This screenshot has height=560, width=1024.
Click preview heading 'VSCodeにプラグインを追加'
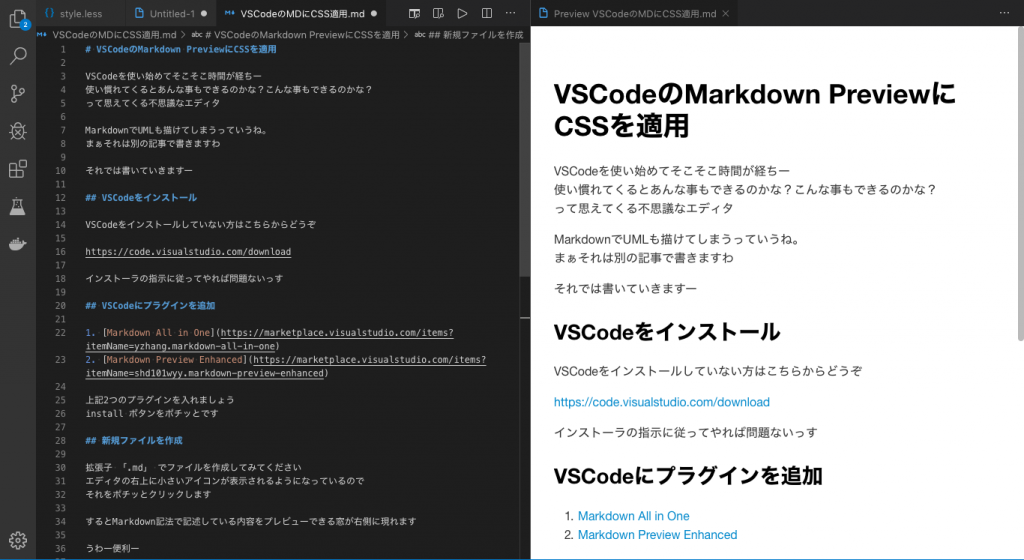pos(688,476)
